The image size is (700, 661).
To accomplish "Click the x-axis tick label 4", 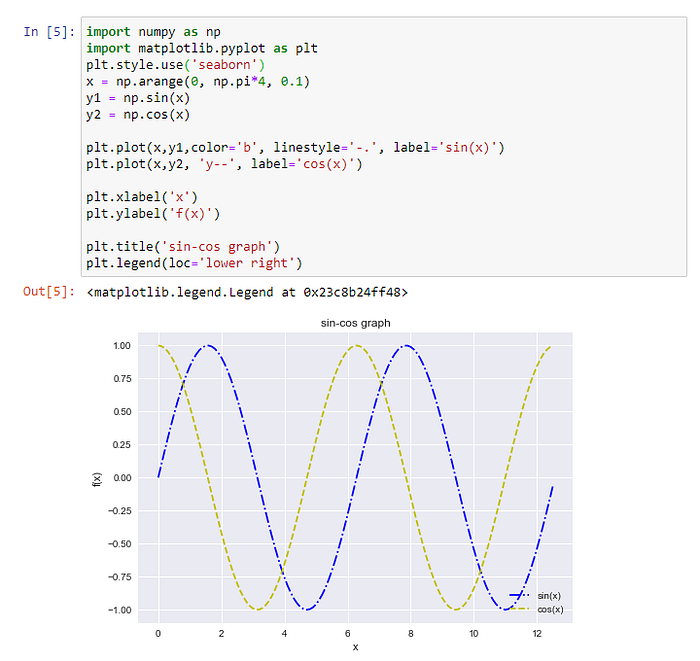I will (x=284, y=634).
